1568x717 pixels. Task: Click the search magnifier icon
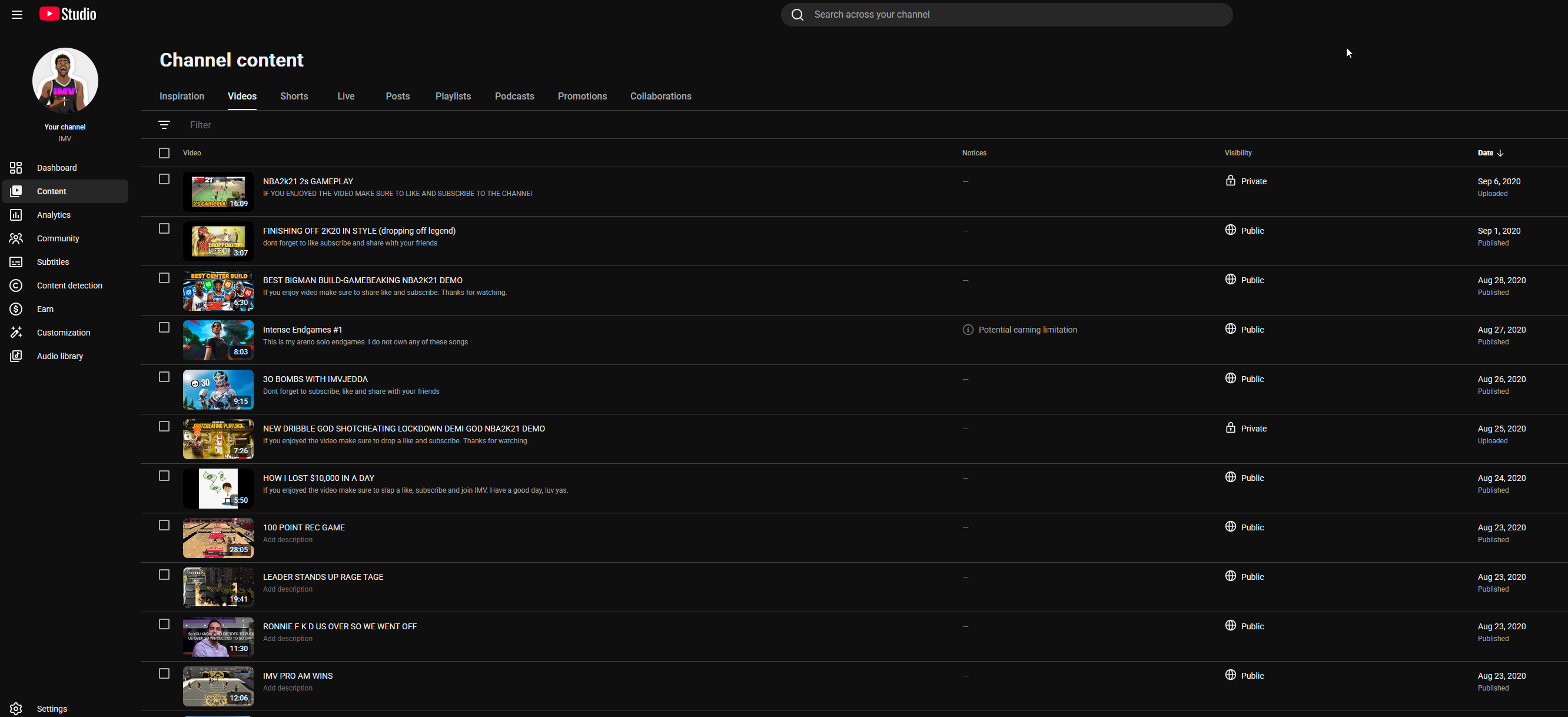(x=798, y=15)
